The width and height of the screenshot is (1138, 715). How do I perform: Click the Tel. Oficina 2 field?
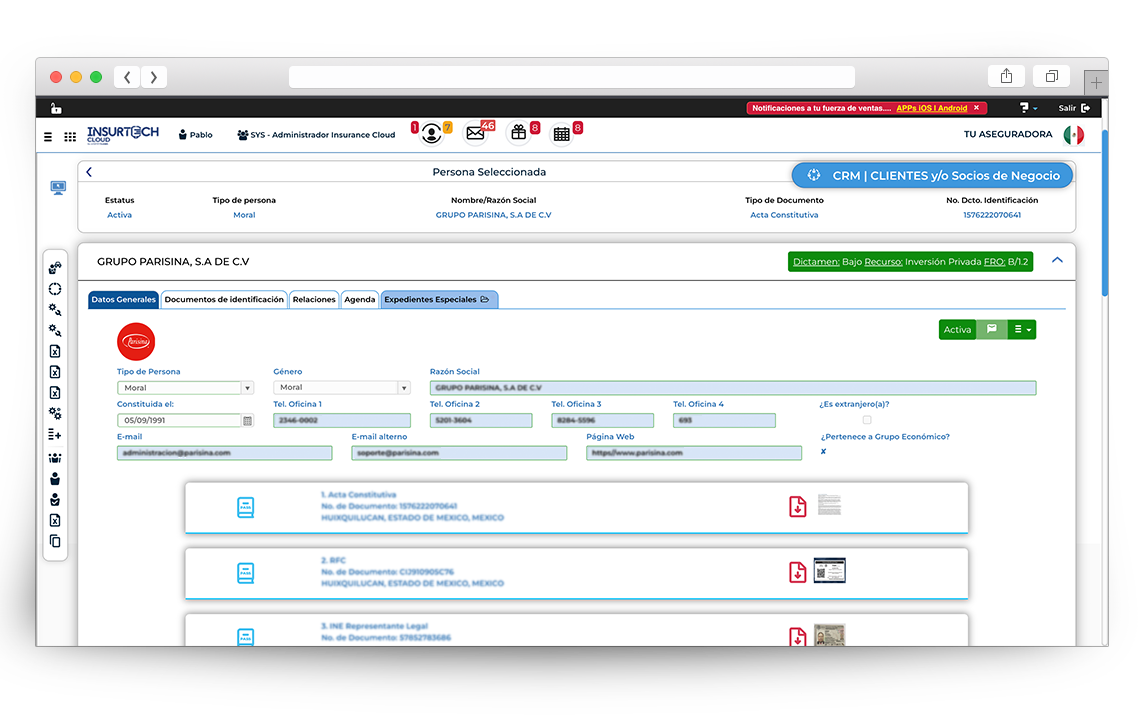480,420
